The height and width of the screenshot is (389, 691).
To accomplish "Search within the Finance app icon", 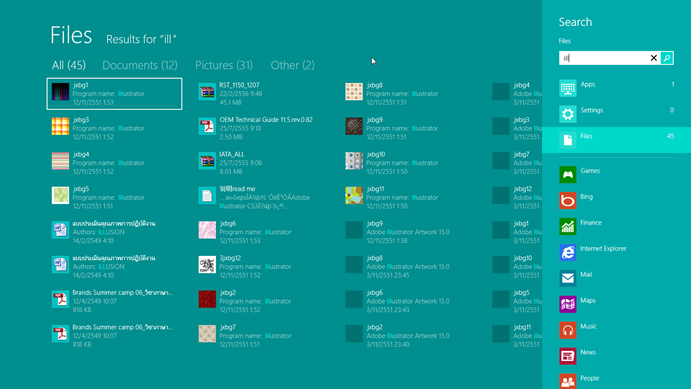I will click(x=568, y=226).
